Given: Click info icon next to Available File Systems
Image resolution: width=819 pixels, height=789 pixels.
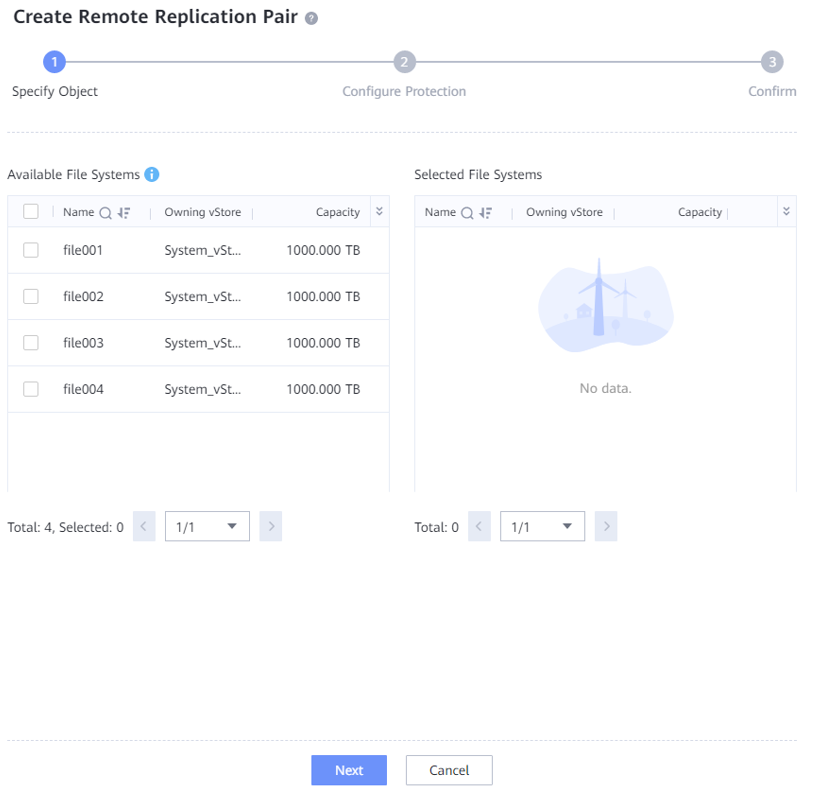Looking at the screenshot, I should 152,174.
